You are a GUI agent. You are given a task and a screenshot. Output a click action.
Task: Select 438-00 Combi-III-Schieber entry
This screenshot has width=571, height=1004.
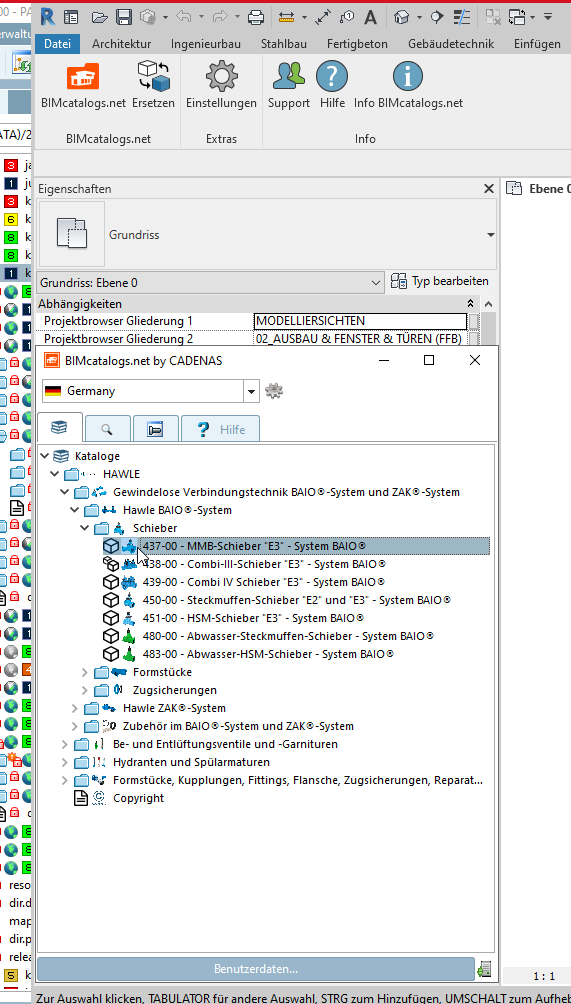coord(264,564)
